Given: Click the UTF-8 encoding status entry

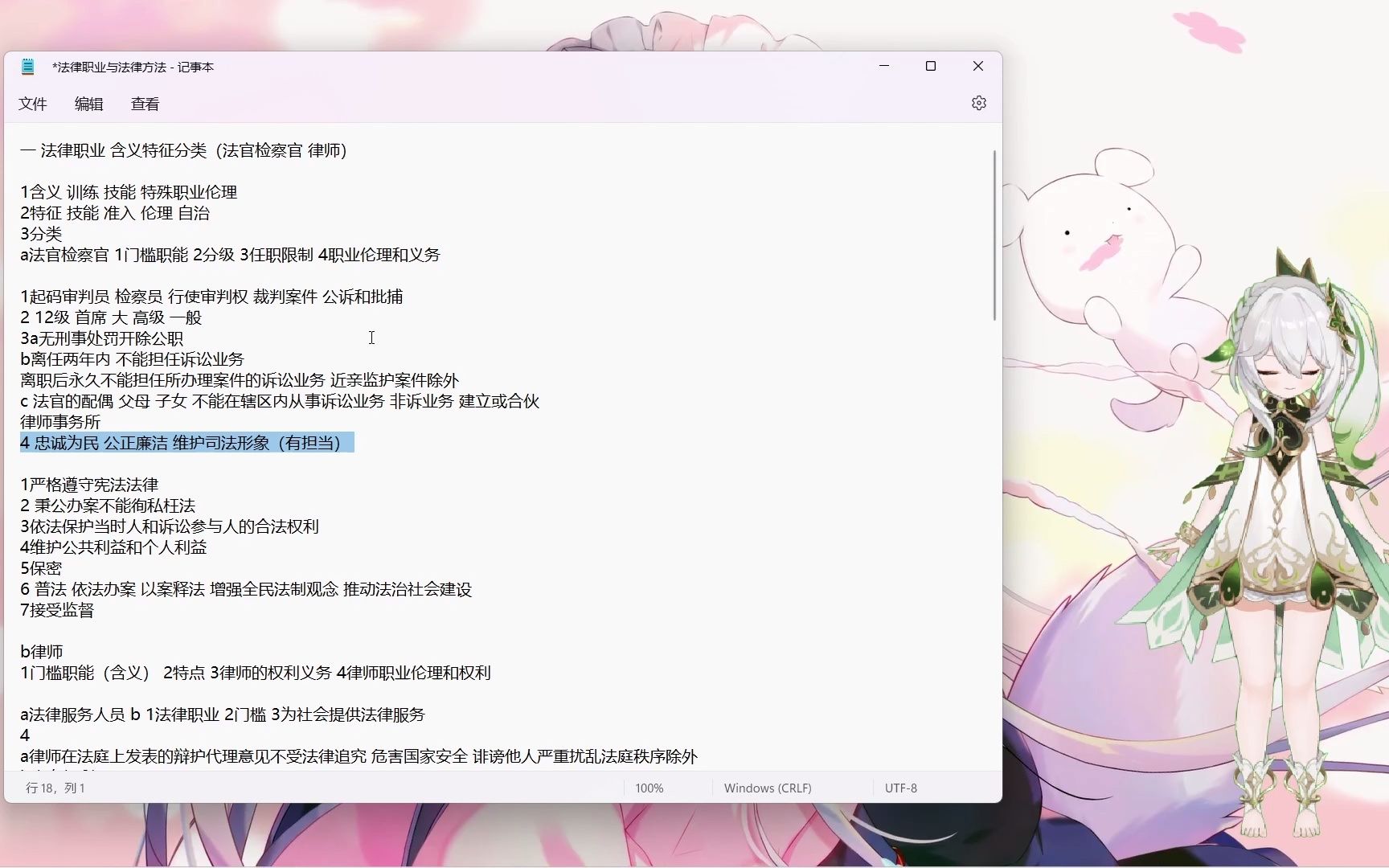Looking at the screenshot, I should pyautogui.click(x=901, y=788).
